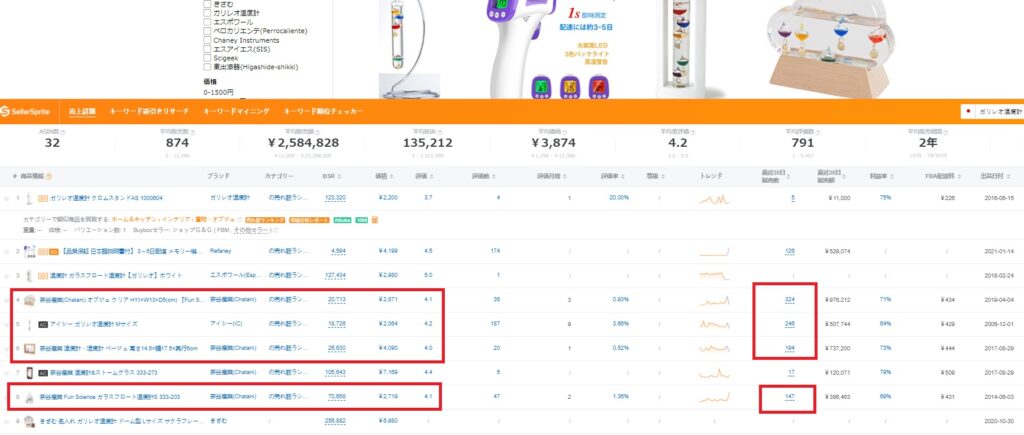Click the orange badge on row 1 title

(x=42, y=198)
